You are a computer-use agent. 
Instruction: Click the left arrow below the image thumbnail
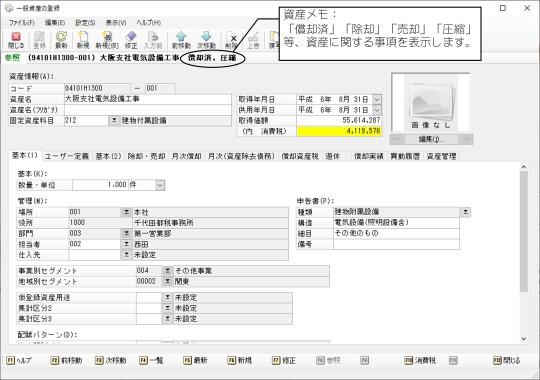[397, 139]
